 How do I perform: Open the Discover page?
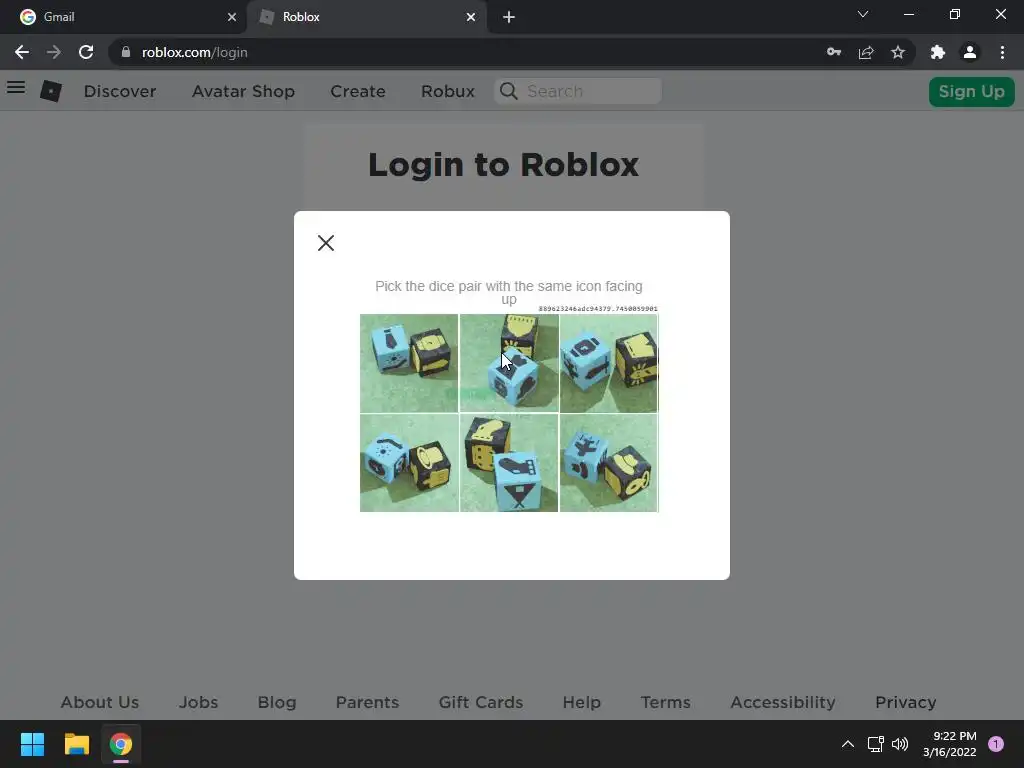tap(120, 91)
